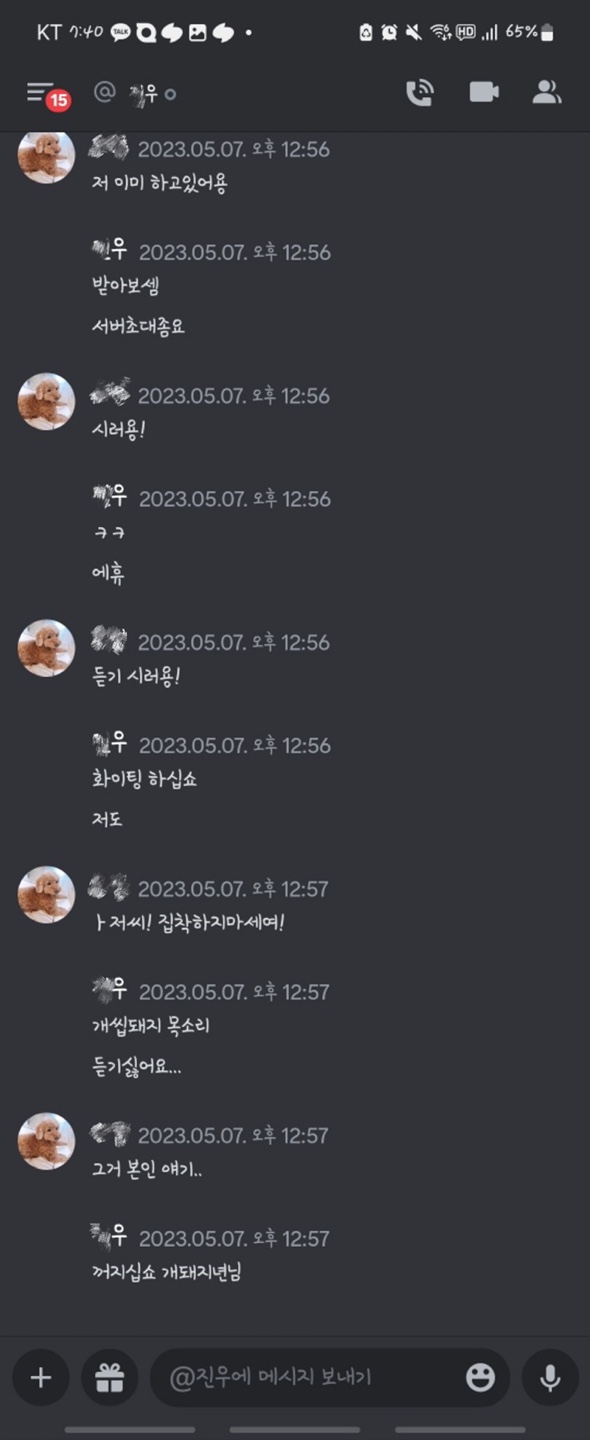Tap the KakaoTalk notification icon in status bar
The width and height of the screenshot is (590, 1440).
point(121,32)
